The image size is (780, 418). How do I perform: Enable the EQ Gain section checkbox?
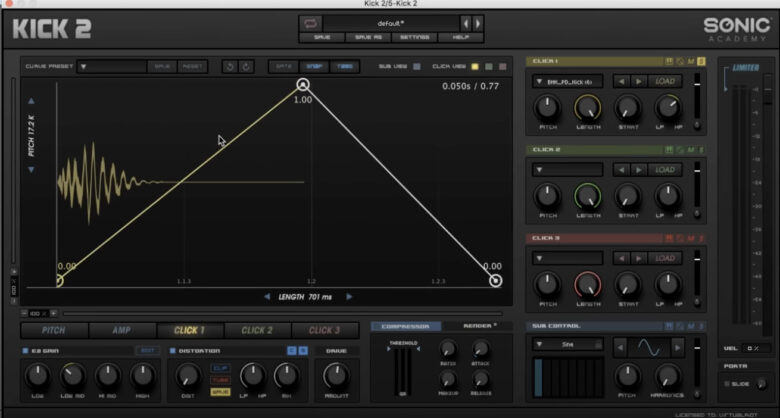[x=25, y=351]
